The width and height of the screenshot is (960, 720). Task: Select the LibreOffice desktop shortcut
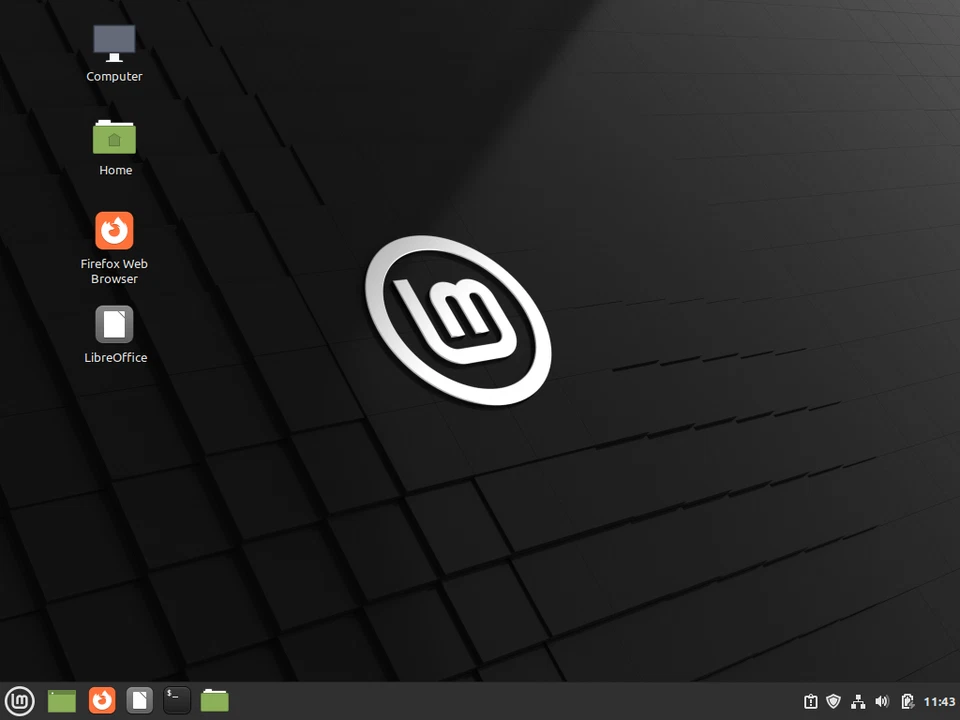(x=114, y=322)
